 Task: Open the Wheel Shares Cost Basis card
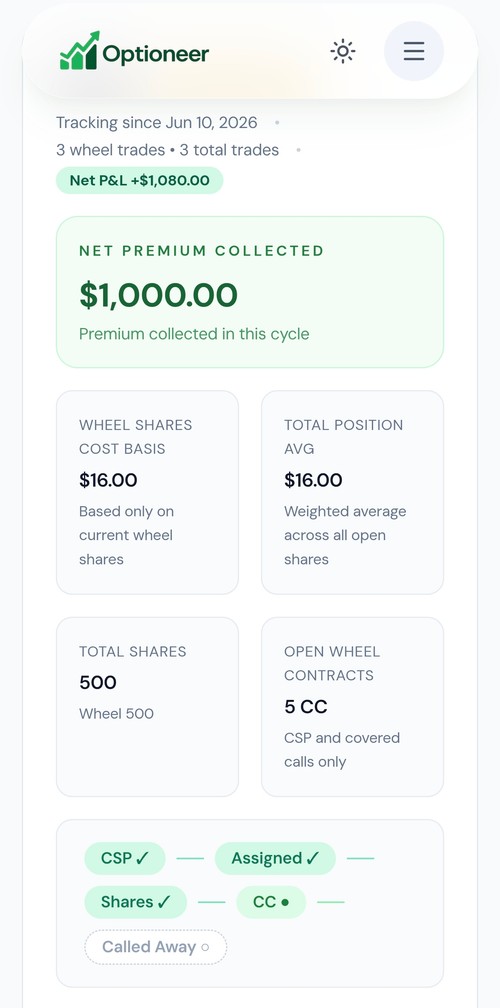pyautogui.click(x=147, y=492)
